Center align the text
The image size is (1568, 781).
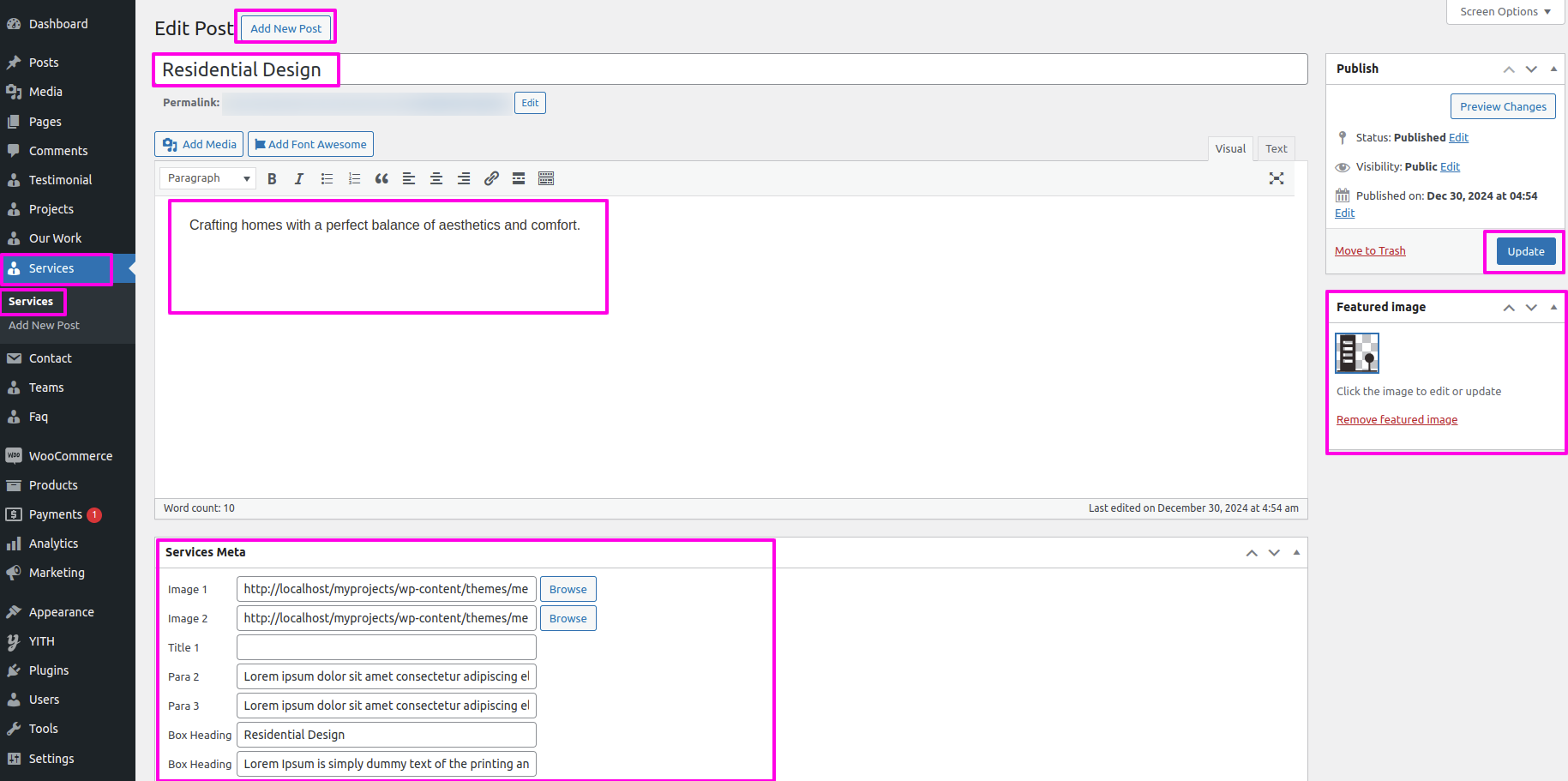(x=436, y=178)
